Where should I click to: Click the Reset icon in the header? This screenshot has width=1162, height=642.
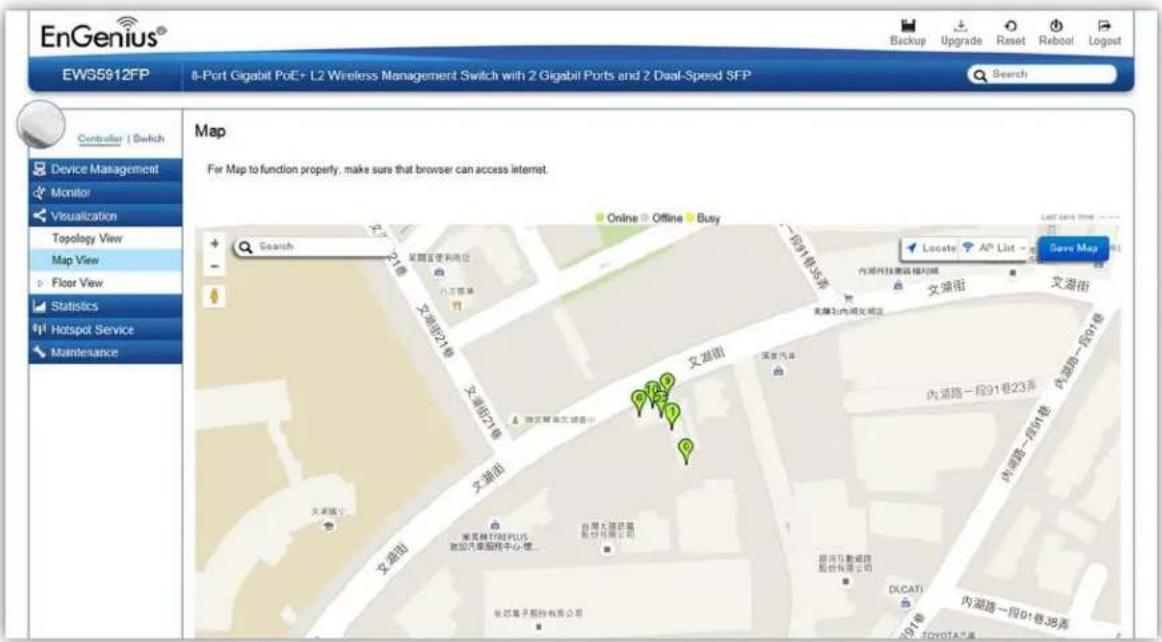(1011, 33)
